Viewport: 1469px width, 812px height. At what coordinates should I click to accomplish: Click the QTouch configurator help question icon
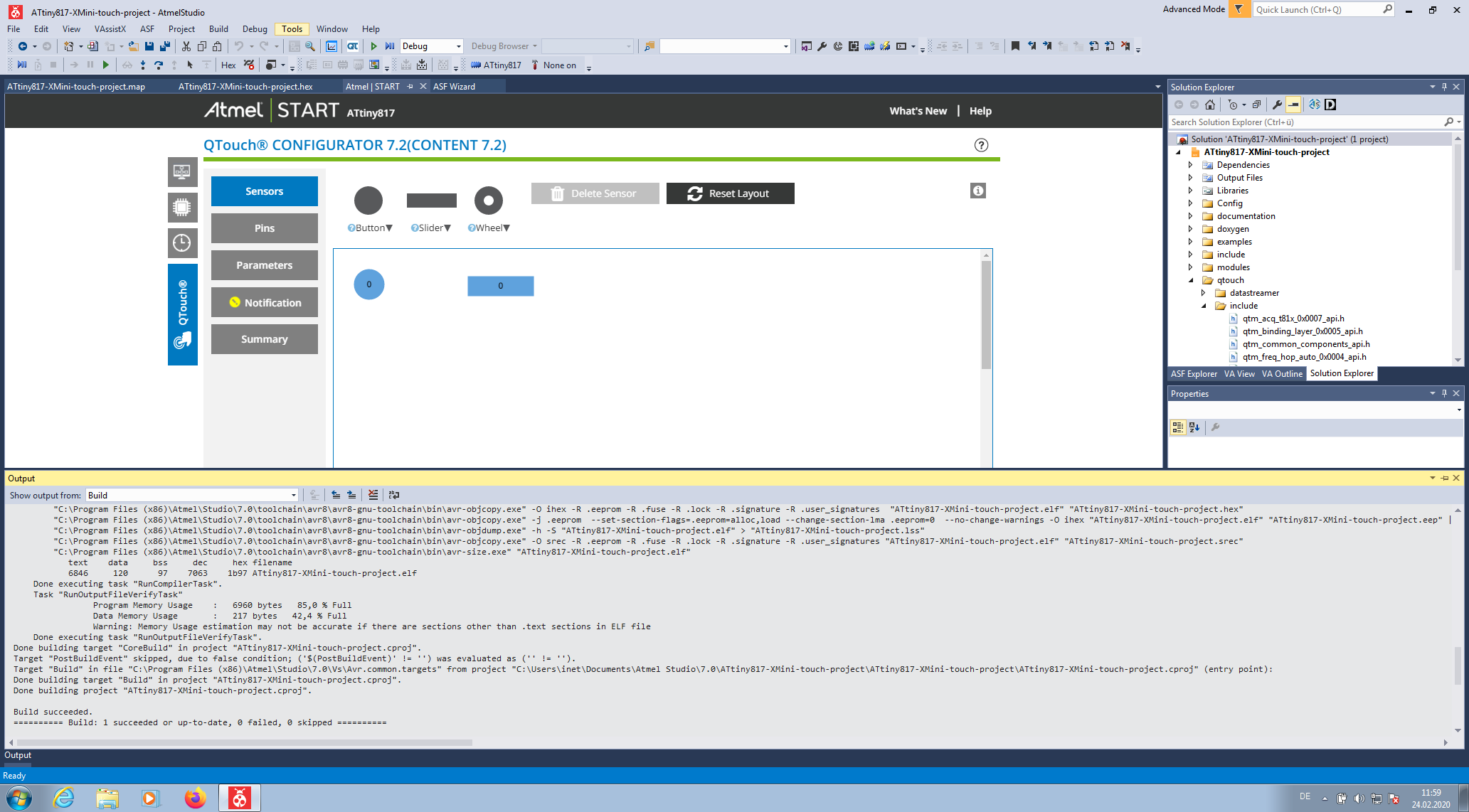981,145
